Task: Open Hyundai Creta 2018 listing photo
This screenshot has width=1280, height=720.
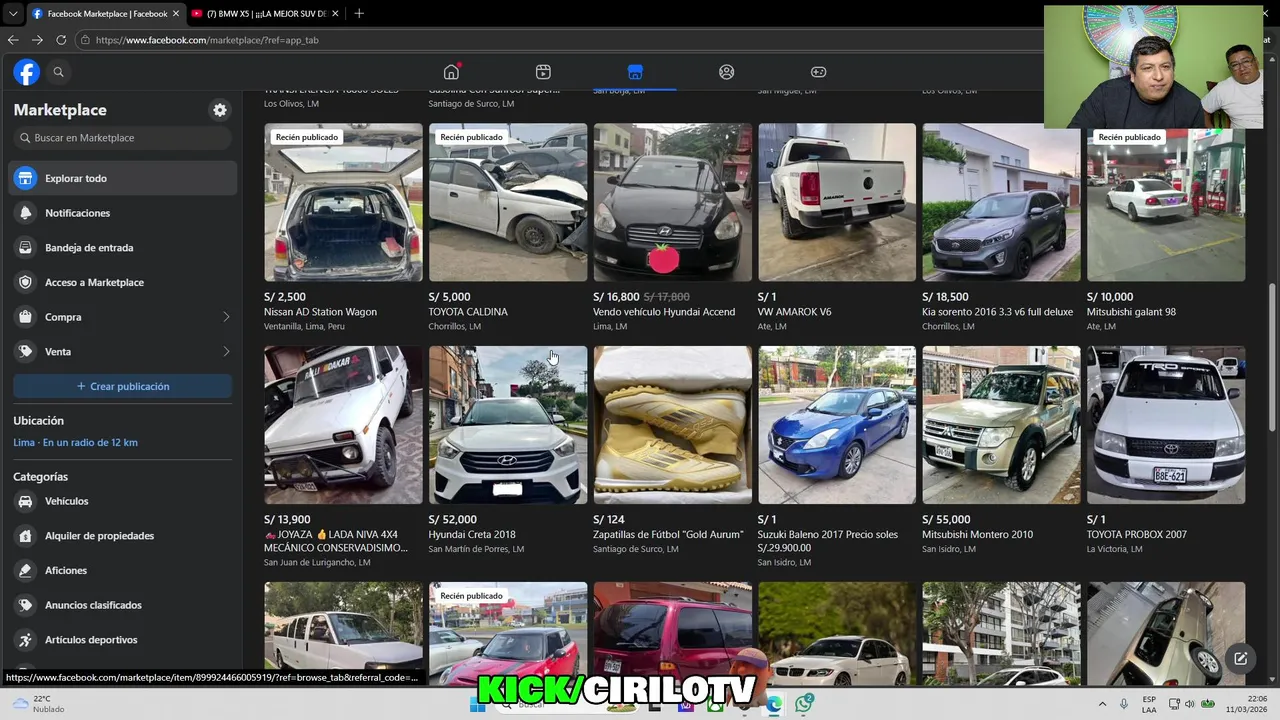Action: 508,425
